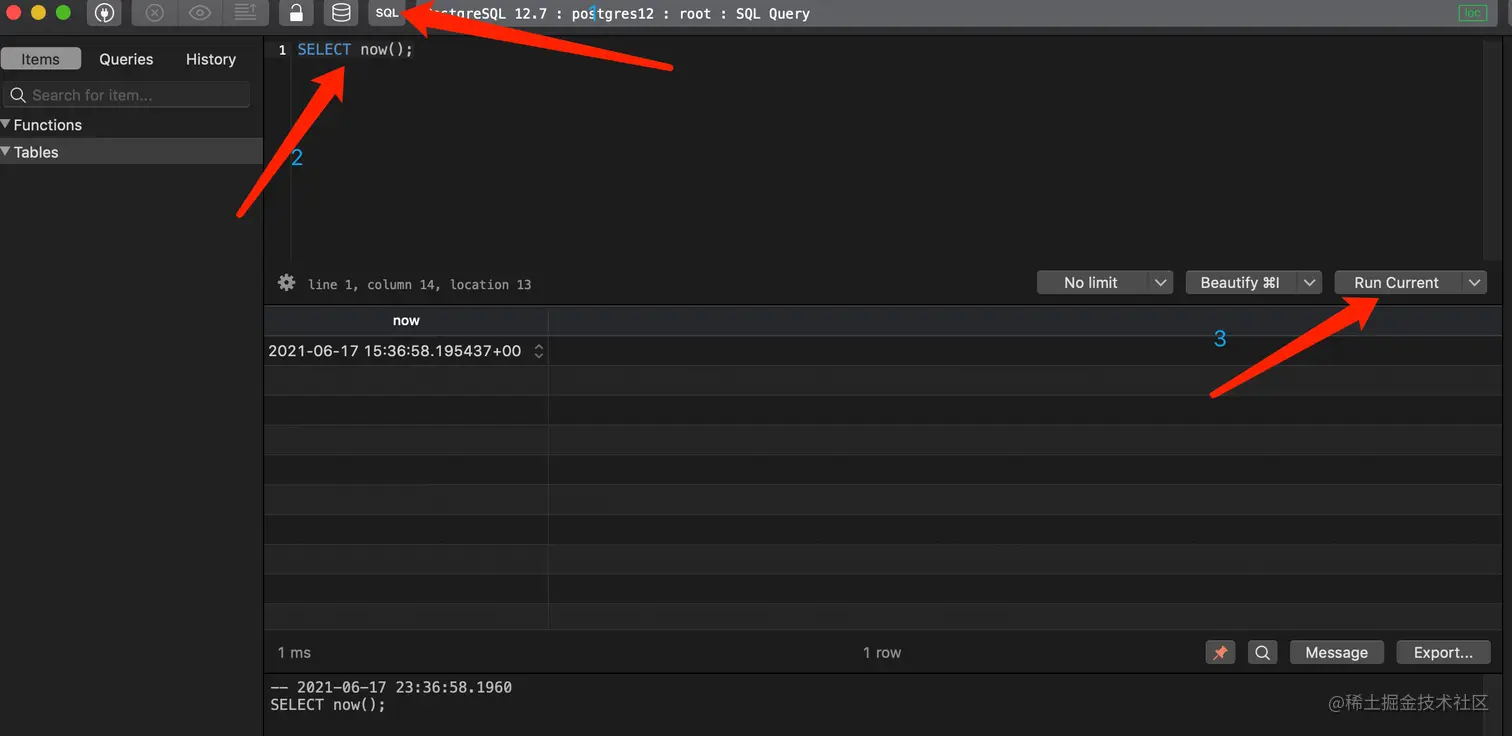Open the Run Current dropdown arrow

coord(1475,283)
